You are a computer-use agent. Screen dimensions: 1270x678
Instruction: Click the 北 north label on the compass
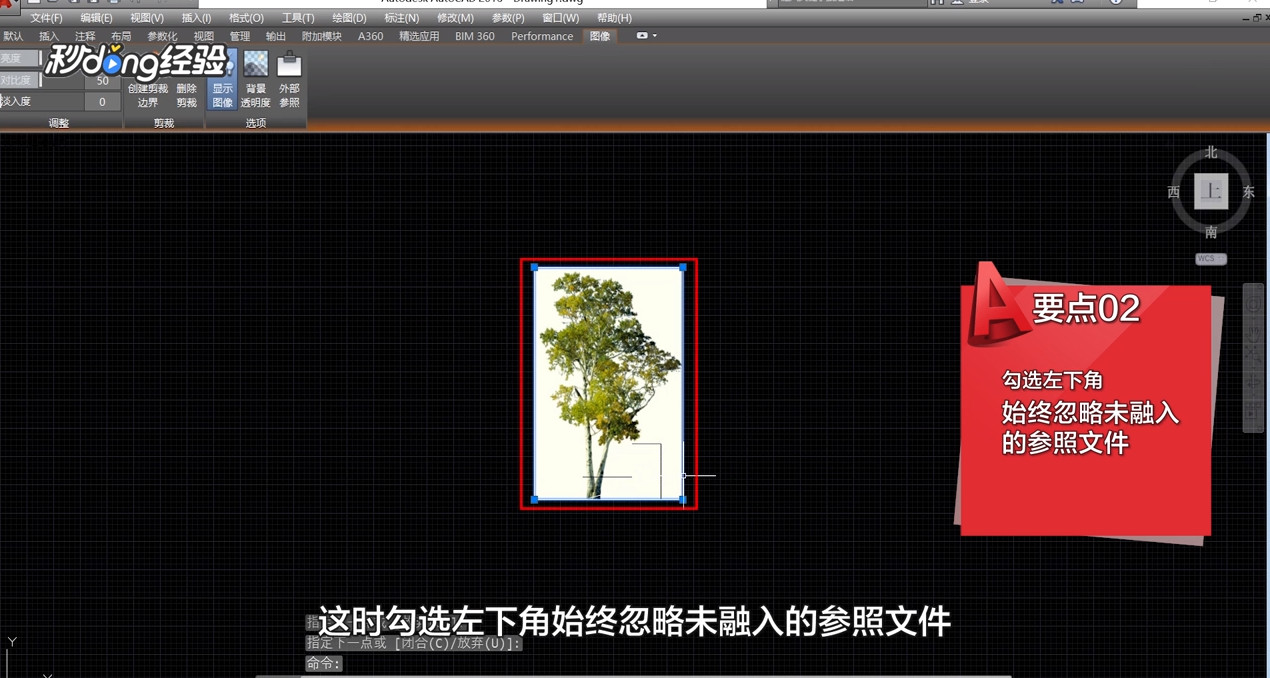(x=1211, y=153)
